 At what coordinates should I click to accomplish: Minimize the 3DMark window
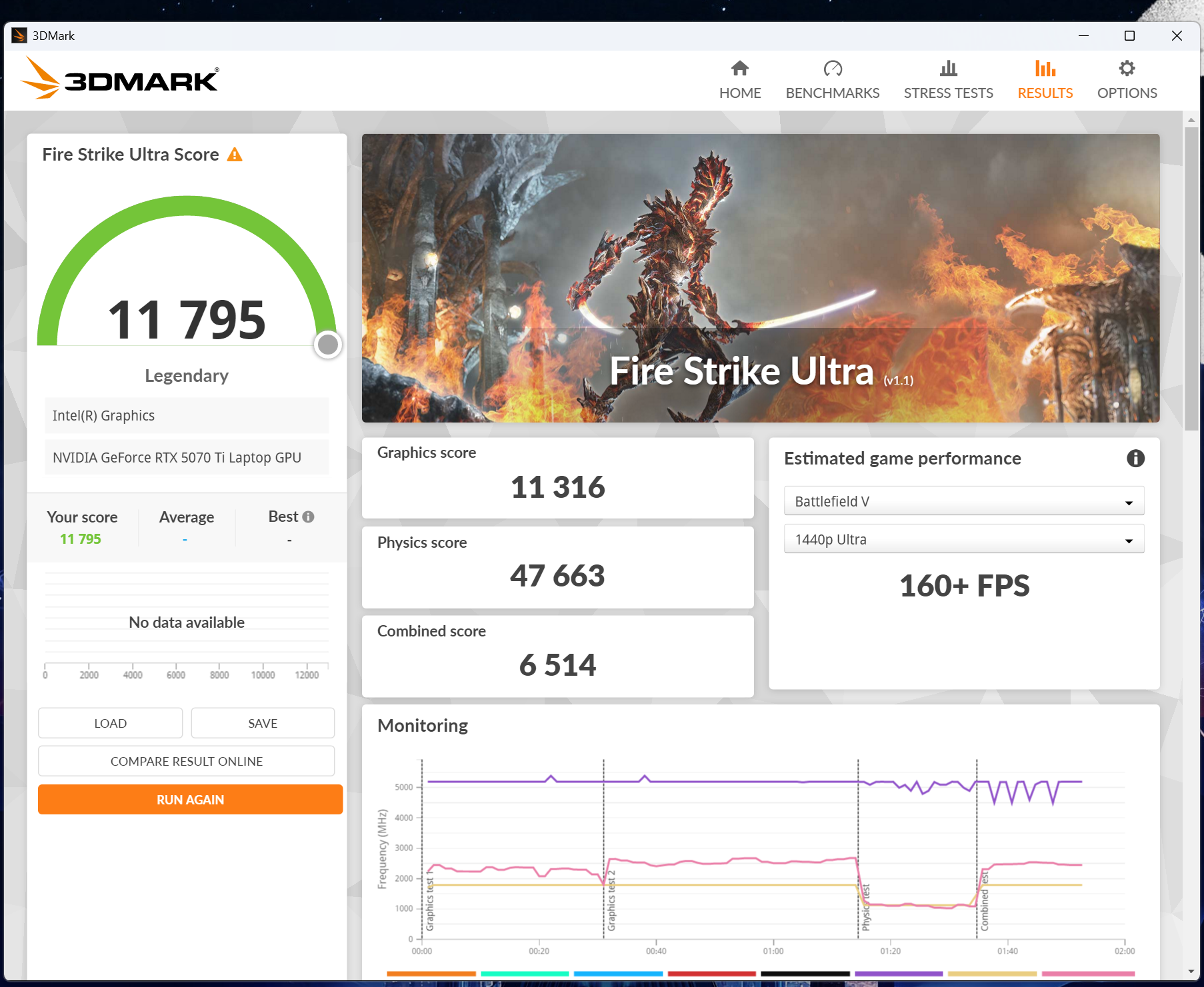point(1083,35)
